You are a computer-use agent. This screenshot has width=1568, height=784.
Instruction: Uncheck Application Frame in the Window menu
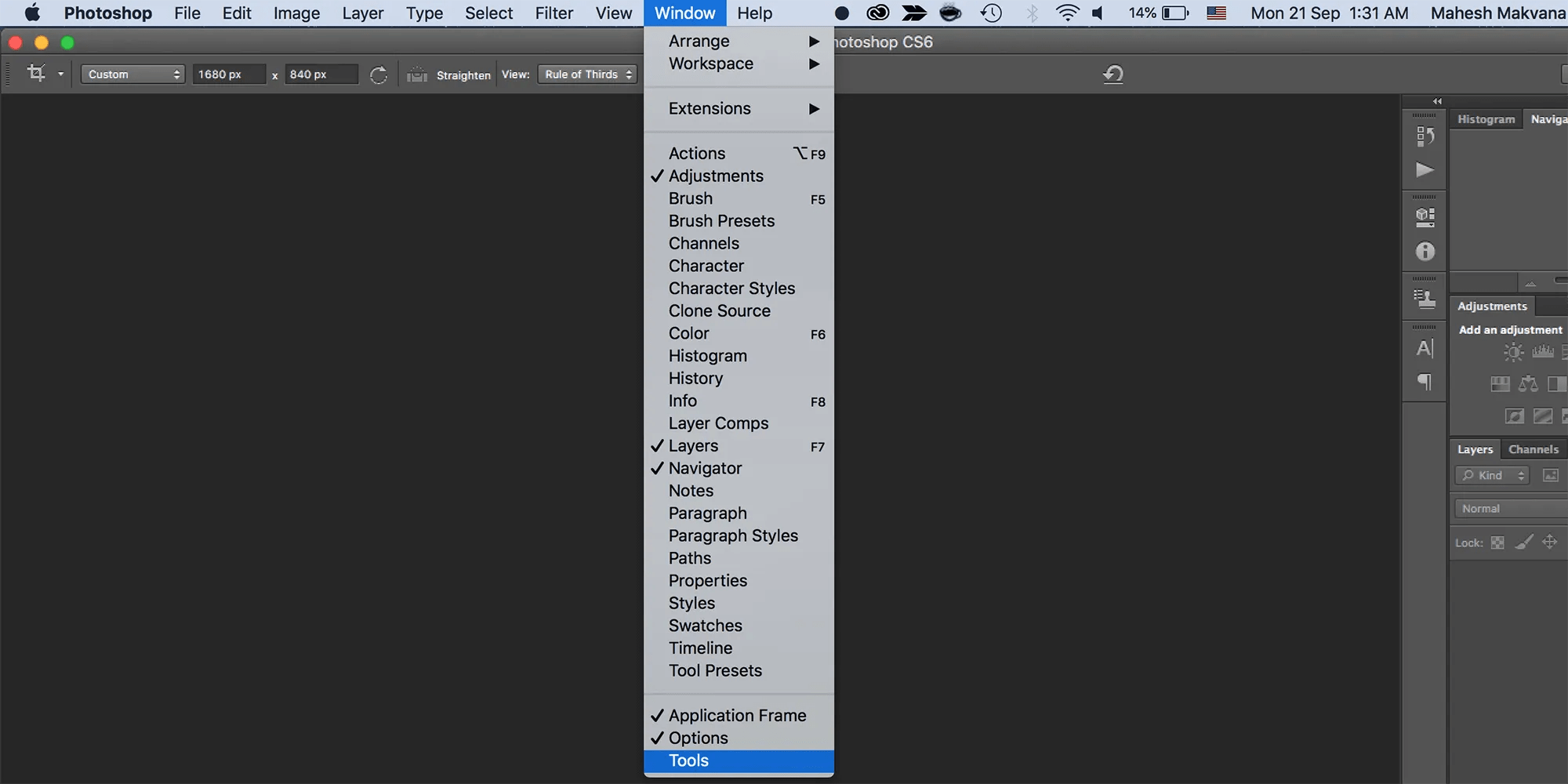click(x=737, y=715)
